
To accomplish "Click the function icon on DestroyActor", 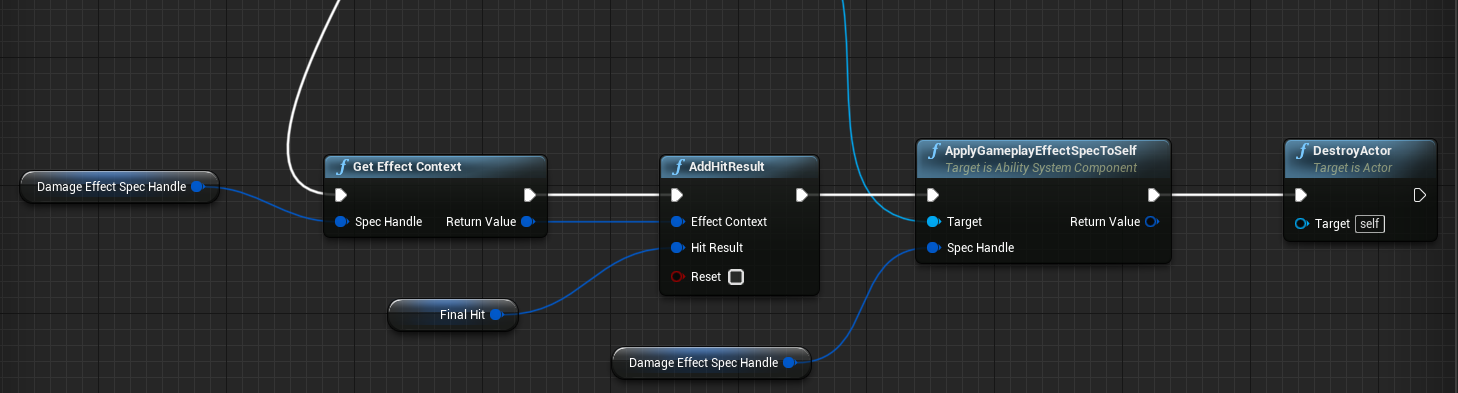I will (1302, 151).
